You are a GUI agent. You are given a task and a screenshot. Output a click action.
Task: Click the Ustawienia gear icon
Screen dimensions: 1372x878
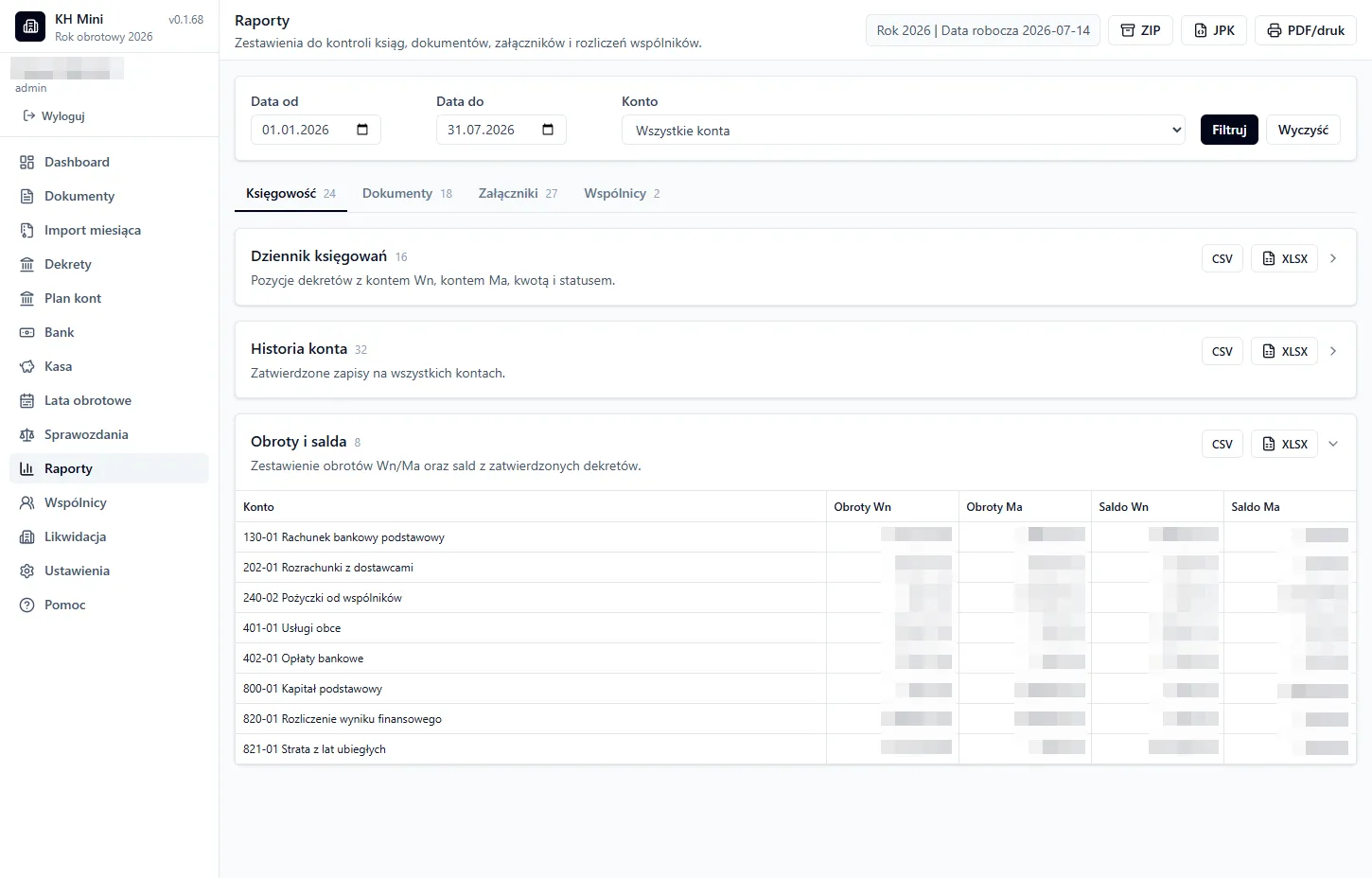[x=26, y=571]
